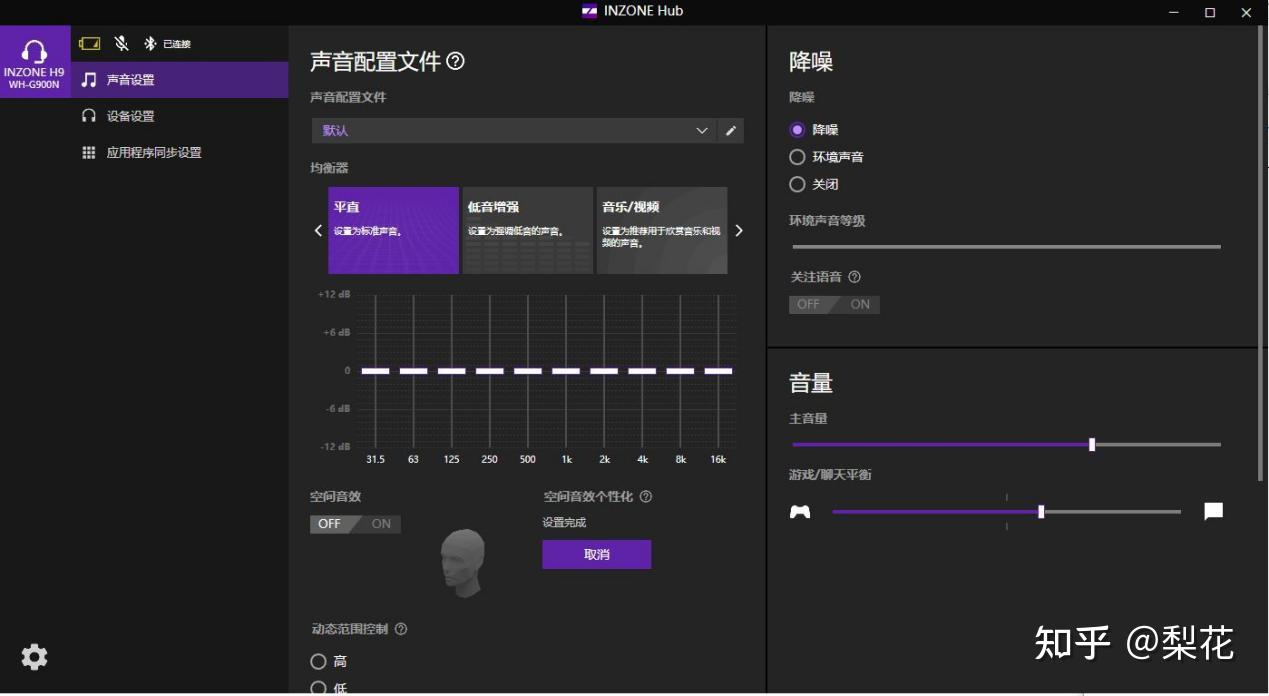Toggle the 关注语音 OFF/ON switch
Image resolution: width=1269 pixels, height=696 pixels.
pyautogui.click(x=834, y=304)
